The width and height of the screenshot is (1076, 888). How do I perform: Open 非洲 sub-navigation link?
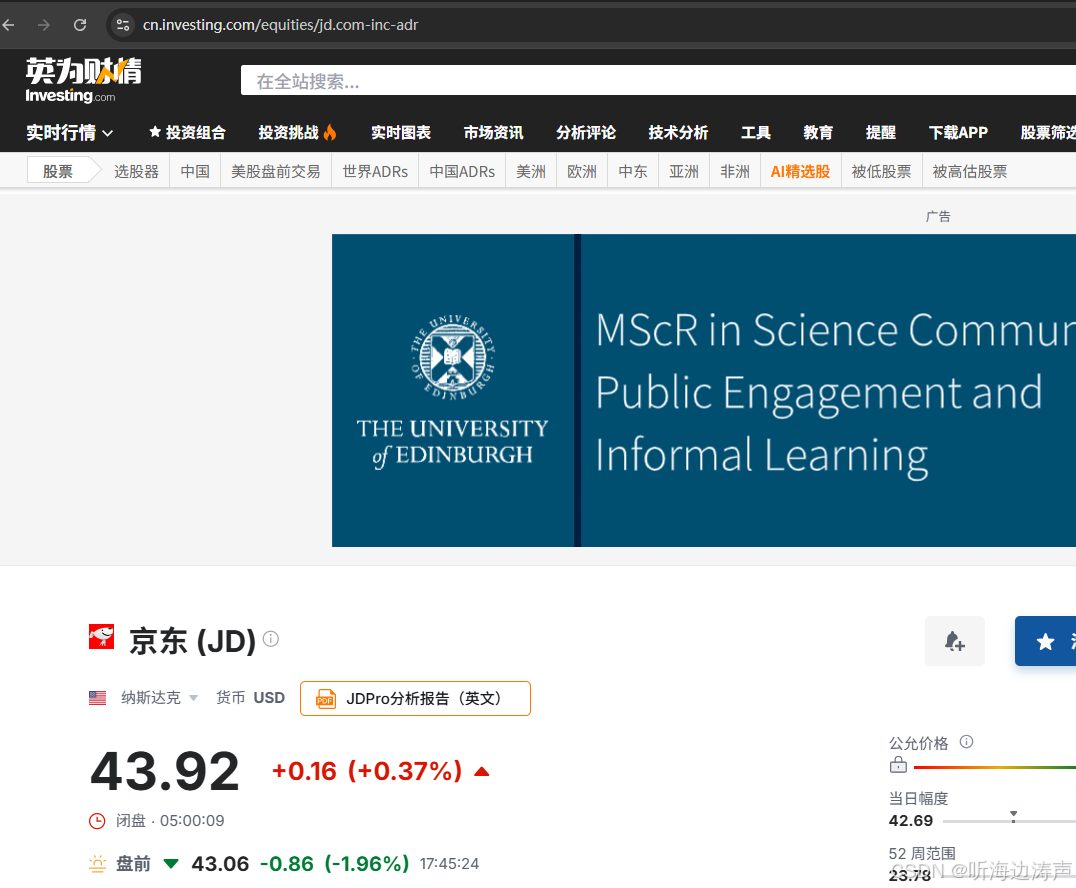point(735,172)
